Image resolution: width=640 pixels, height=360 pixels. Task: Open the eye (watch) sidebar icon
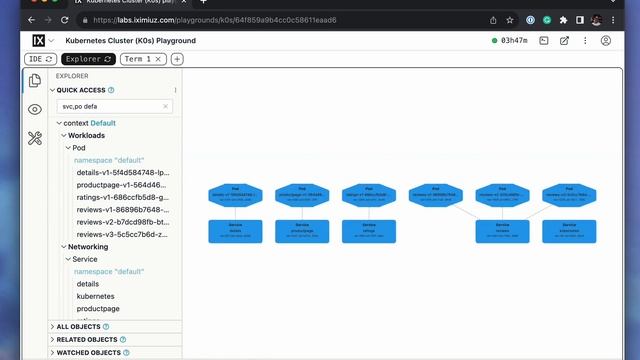click(35, 109)
